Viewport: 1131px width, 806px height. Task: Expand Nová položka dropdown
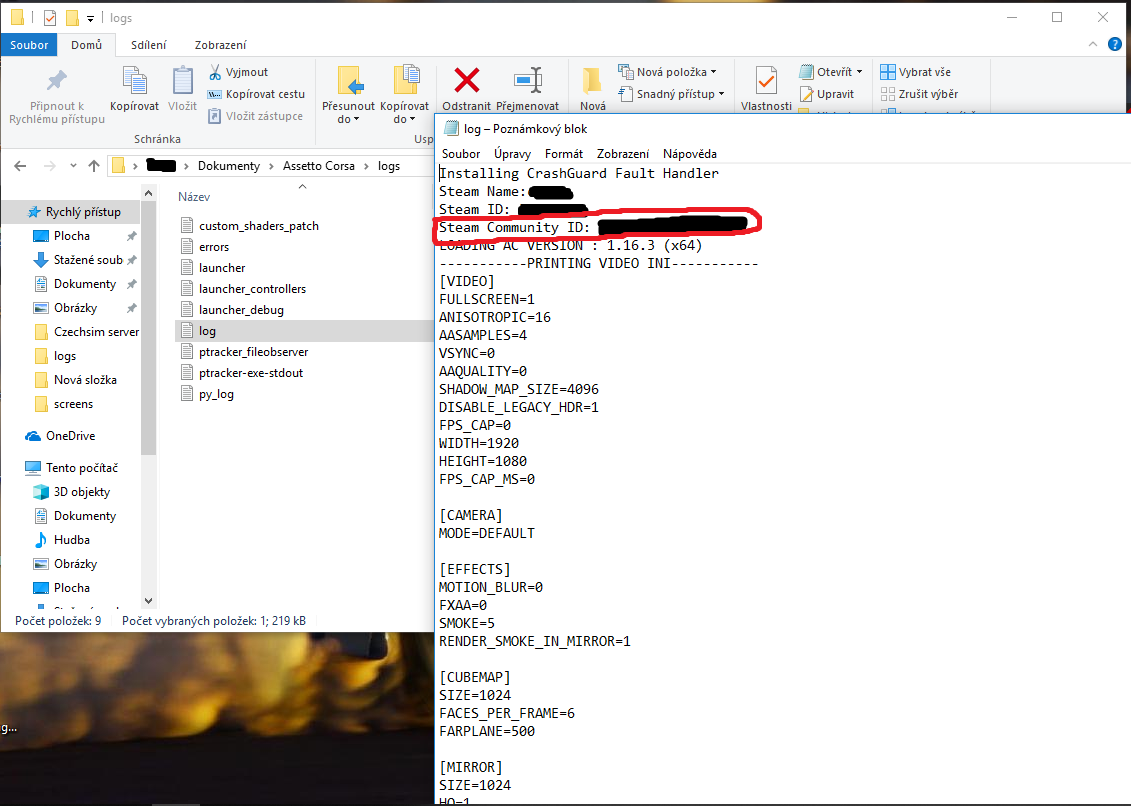click(x=713, y=72)
